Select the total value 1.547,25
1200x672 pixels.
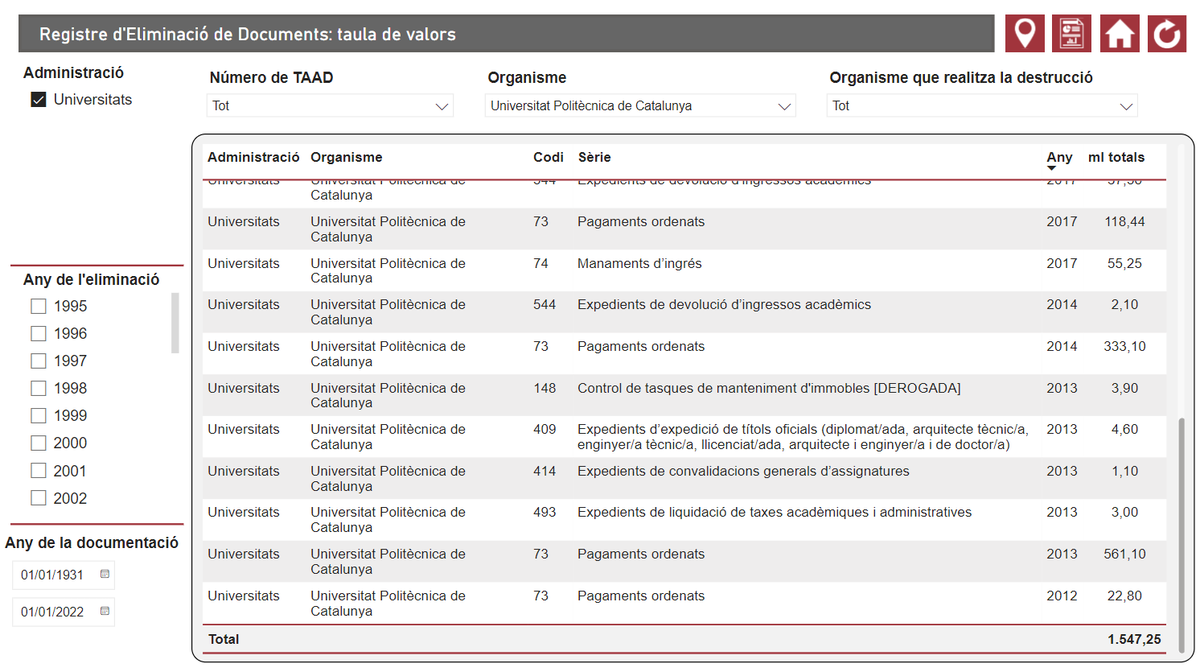1134,638
